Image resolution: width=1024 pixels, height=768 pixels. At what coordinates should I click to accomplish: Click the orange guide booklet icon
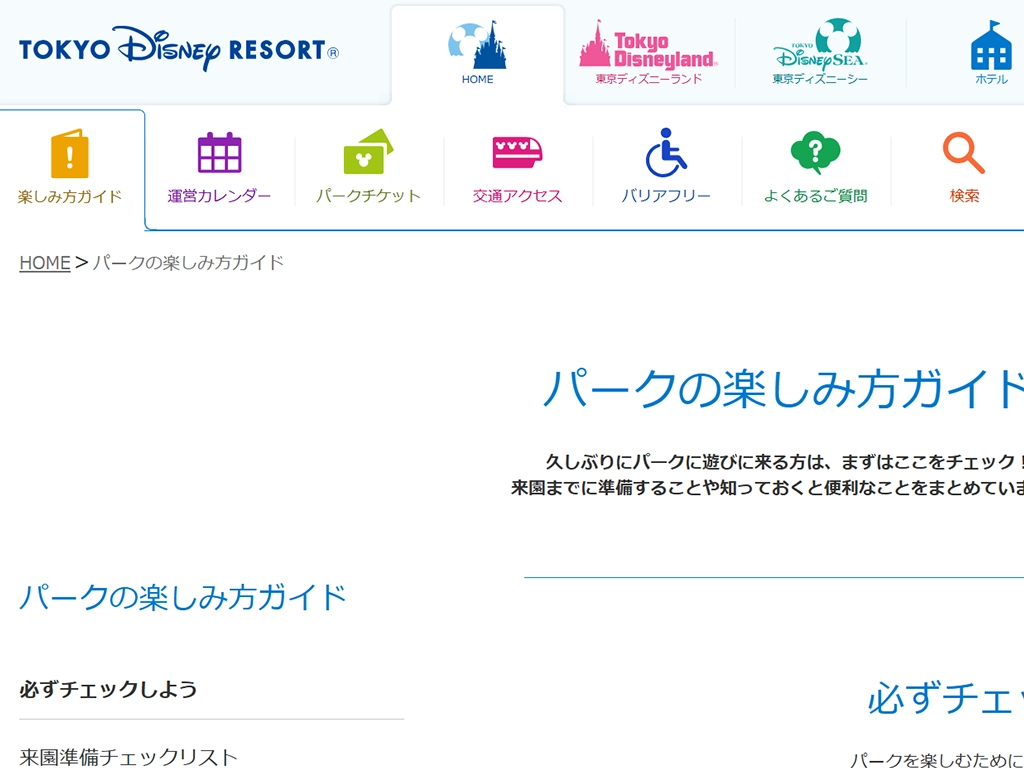click(x=70, y=153)
